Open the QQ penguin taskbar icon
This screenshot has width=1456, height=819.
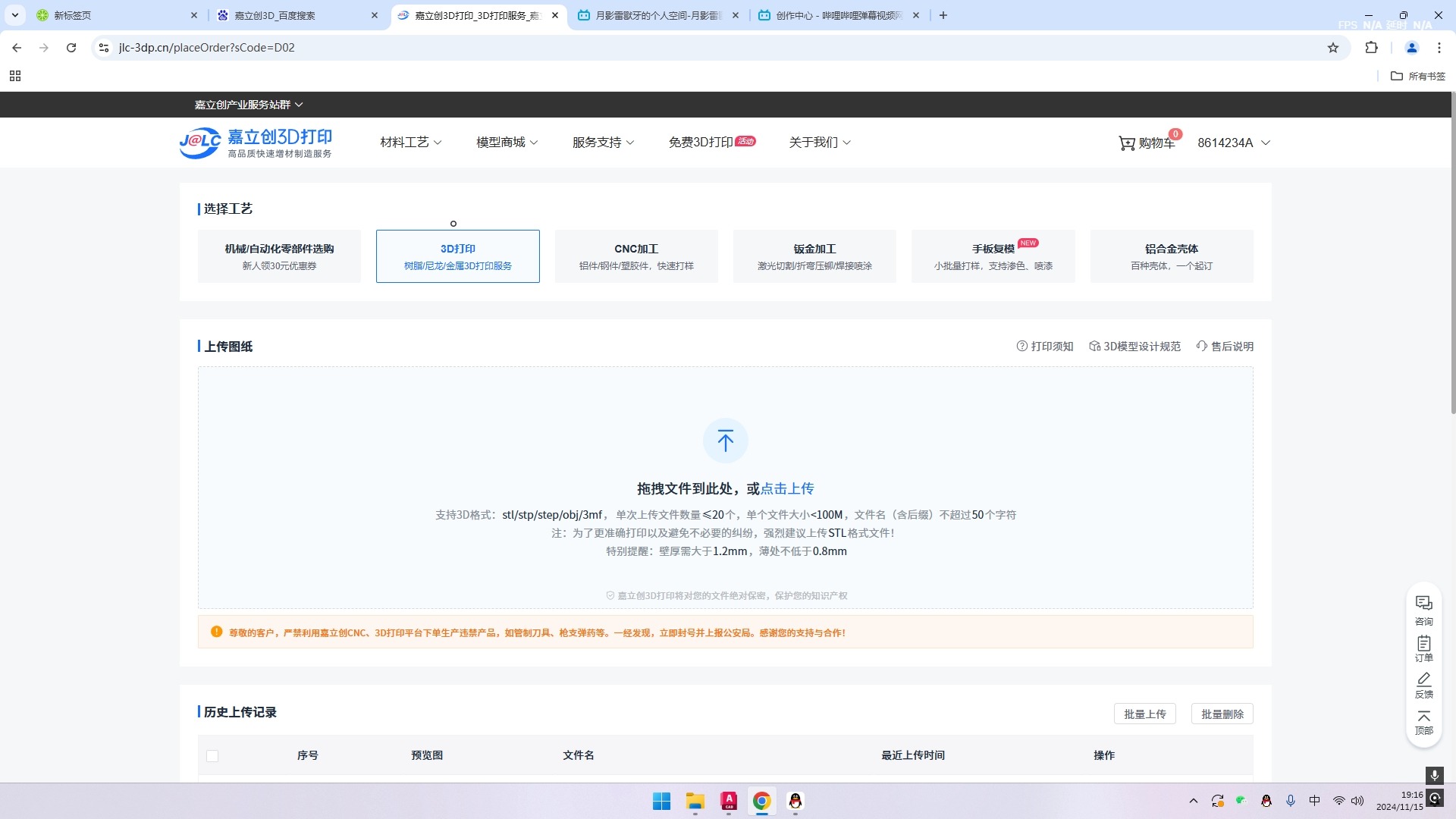pos(795,802)
